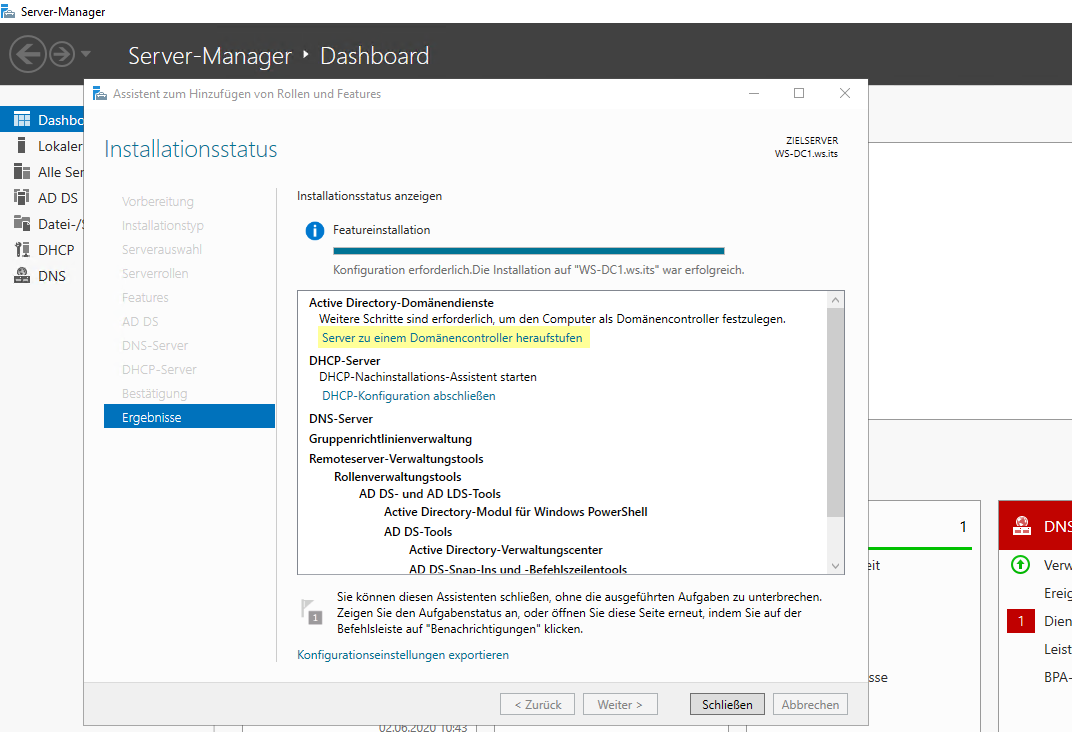
Task: Click Active Directory-Modul für Windows PowerShell entry
Action: coord(515,512)
